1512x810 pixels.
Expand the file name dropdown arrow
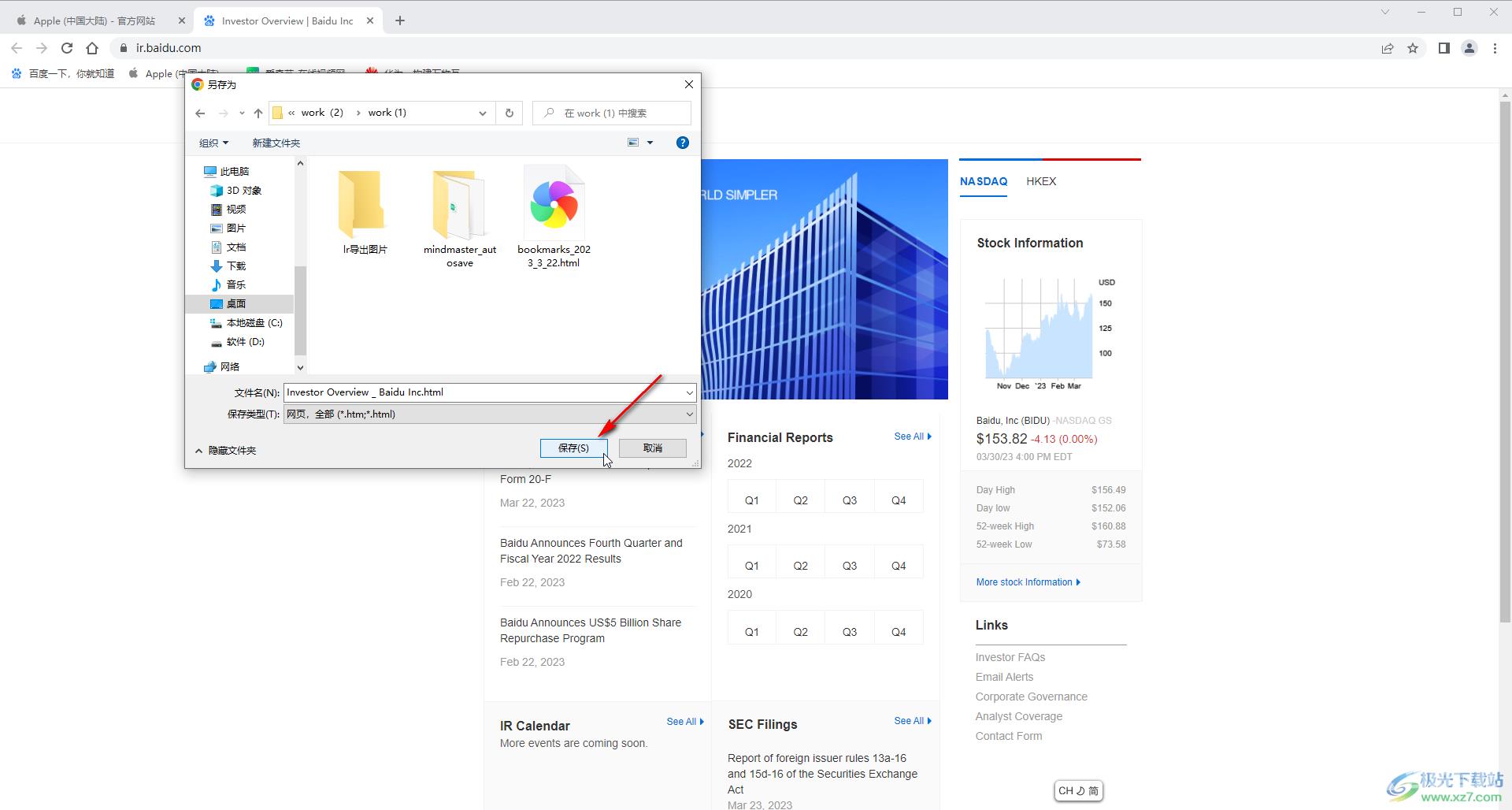690,392
